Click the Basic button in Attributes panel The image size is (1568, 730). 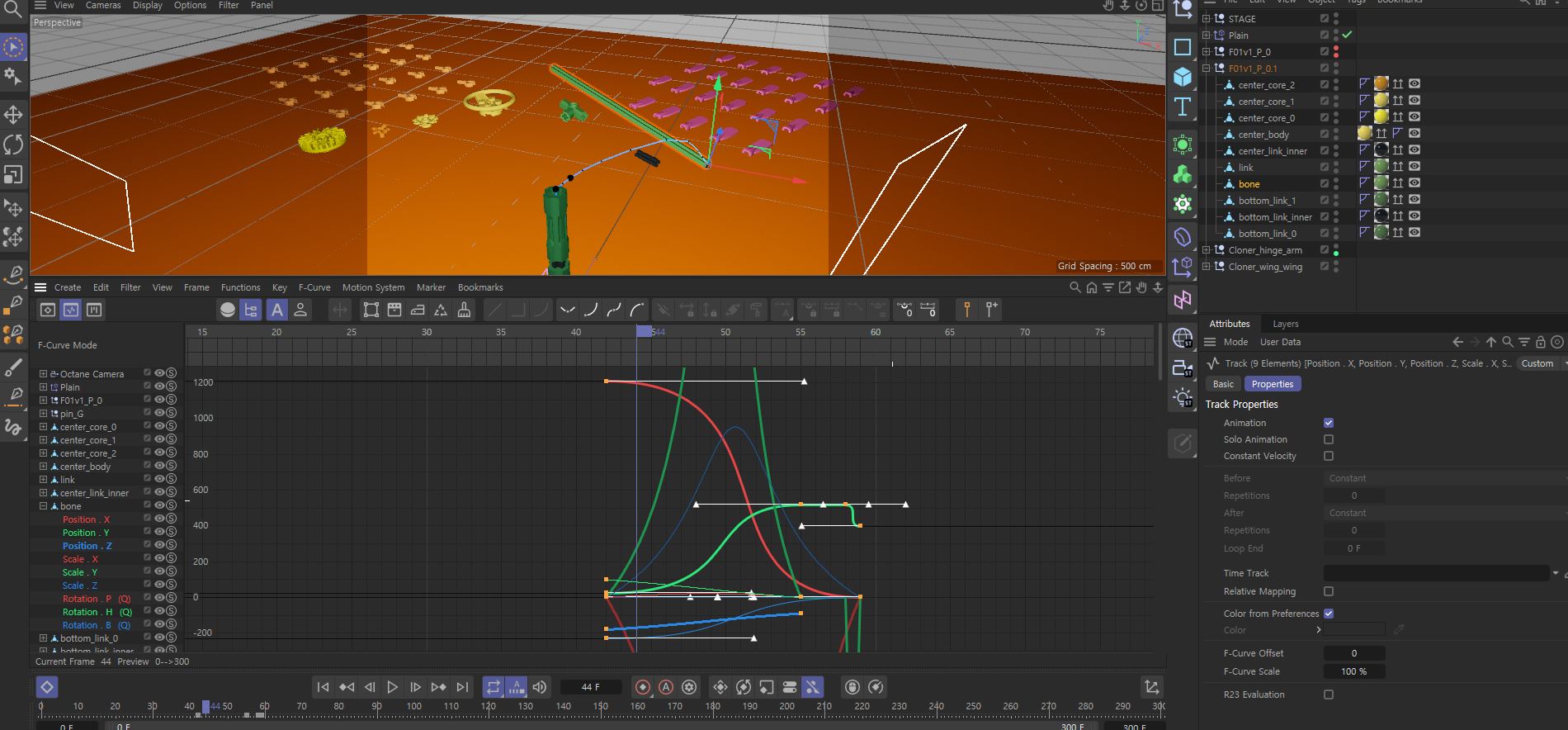[x=1223, y=384]
